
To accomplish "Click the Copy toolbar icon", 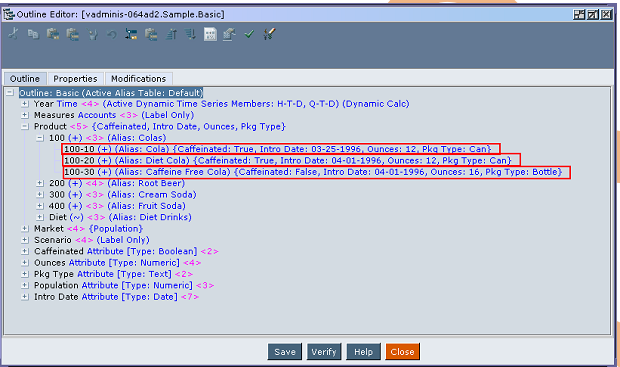I will click(x=33, y=34).
